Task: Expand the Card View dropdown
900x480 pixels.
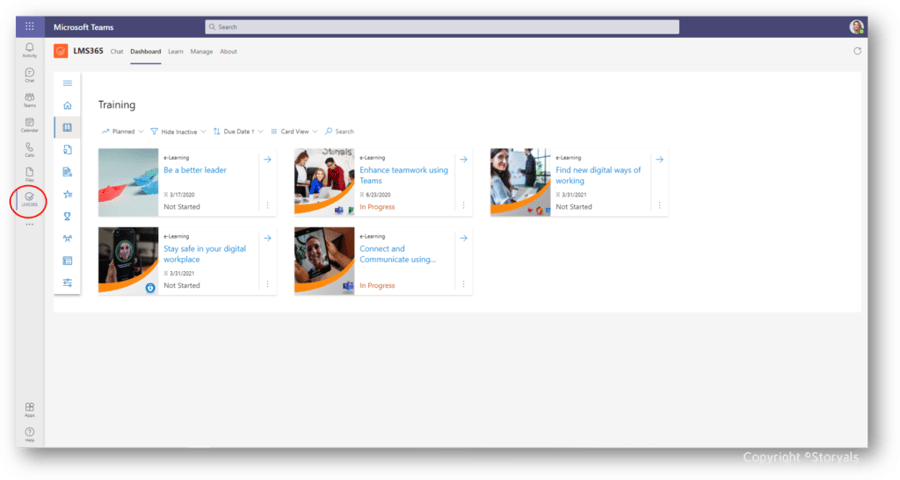Action: pos(294,131)
